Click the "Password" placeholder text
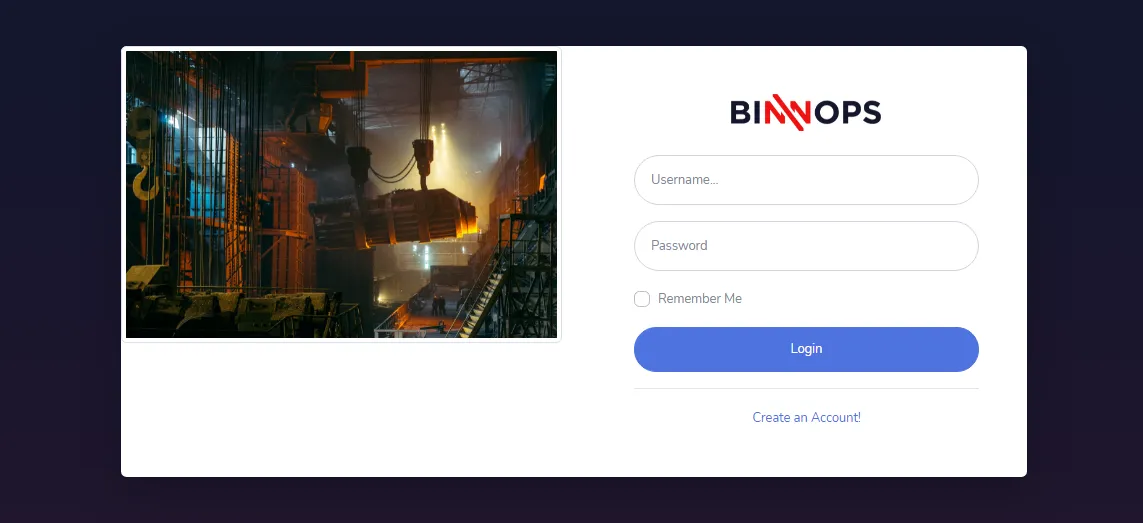This screenshot has height=523, width=1143. [x=679, y=246]
